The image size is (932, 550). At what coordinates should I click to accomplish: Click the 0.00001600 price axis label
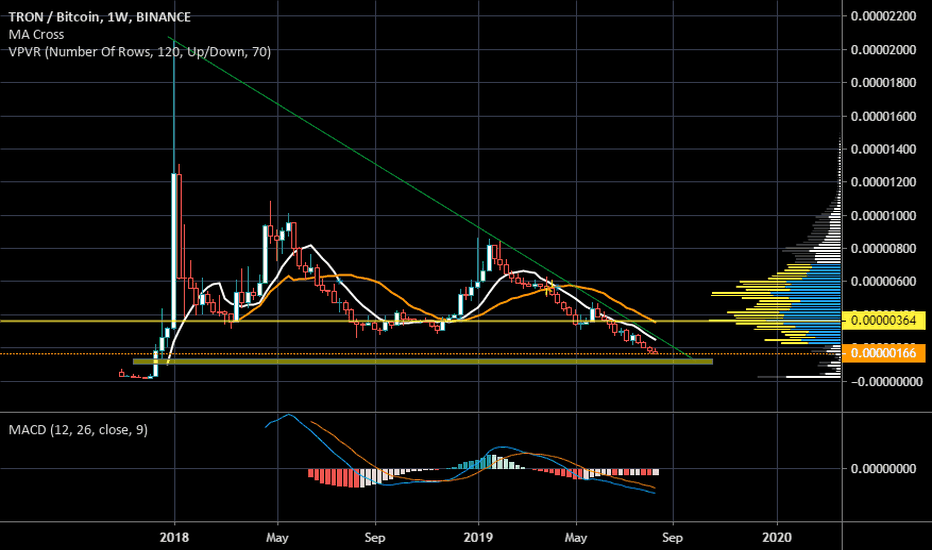point(883,116)
